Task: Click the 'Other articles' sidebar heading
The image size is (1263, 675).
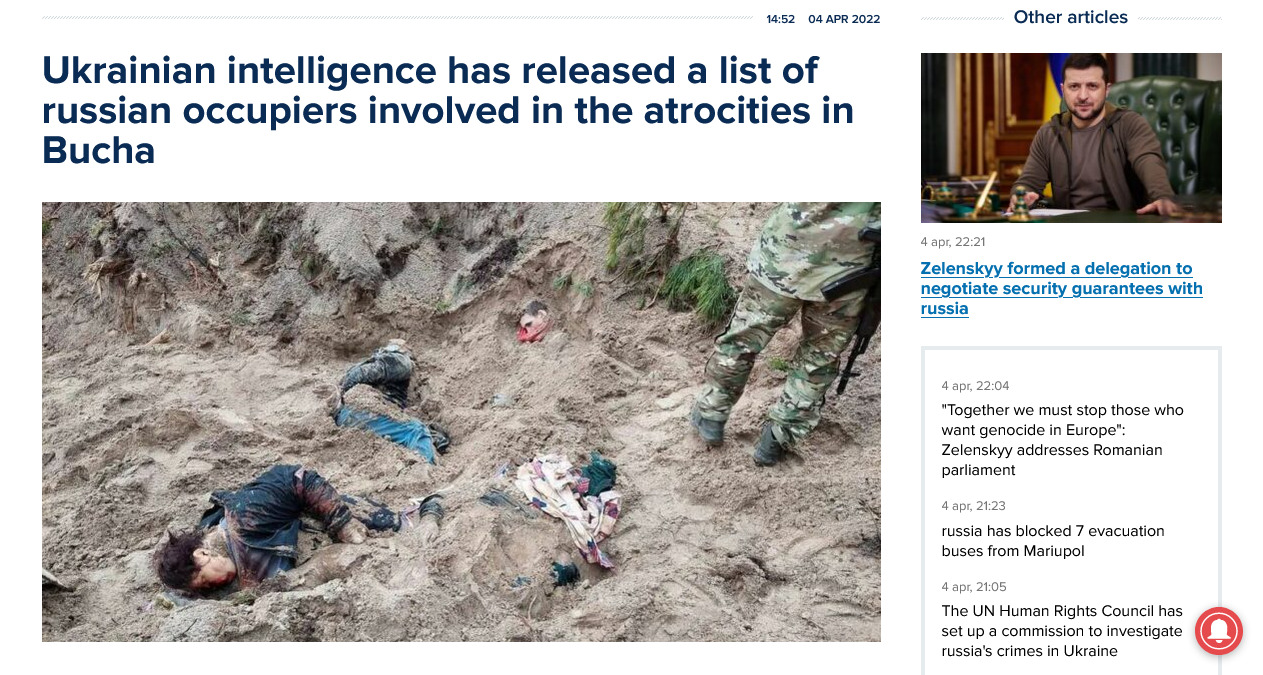Action: [x=1070, y=17]
